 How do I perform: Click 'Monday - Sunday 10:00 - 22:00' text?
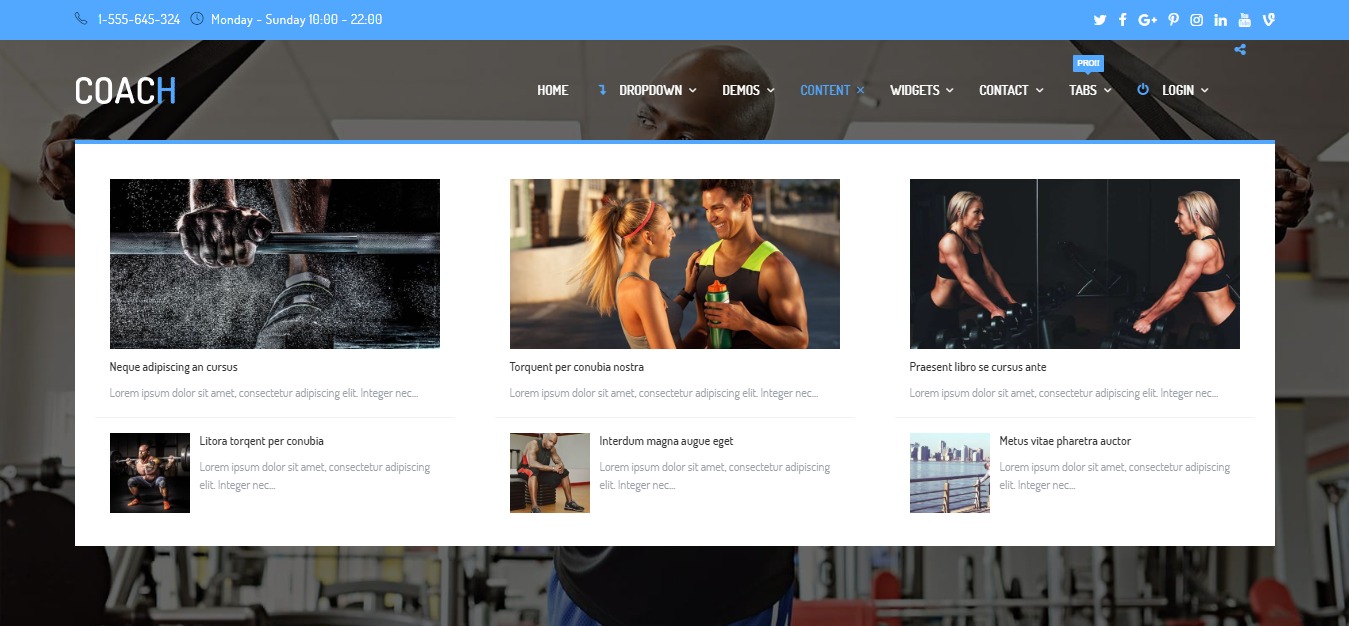coord(297,19)
